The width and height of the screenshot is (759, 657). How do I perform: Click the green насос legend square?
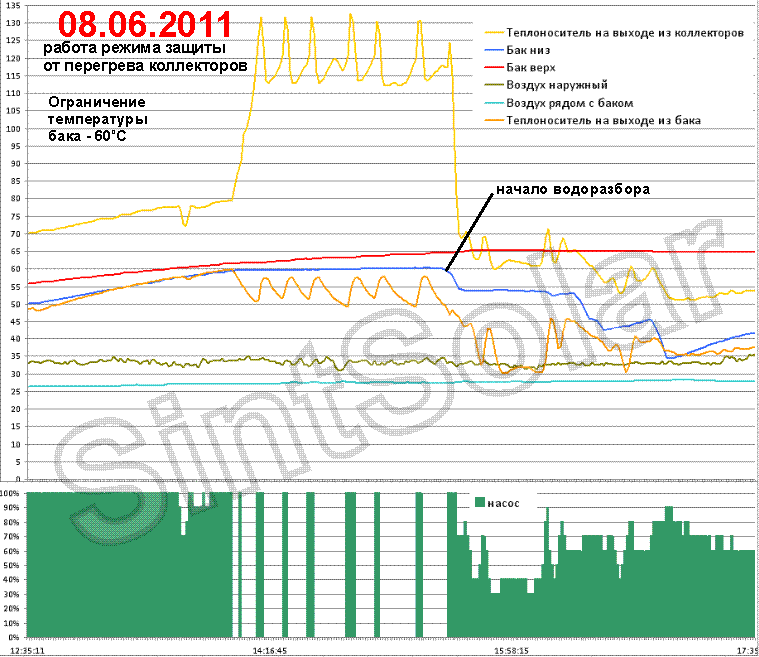[480, 502]
